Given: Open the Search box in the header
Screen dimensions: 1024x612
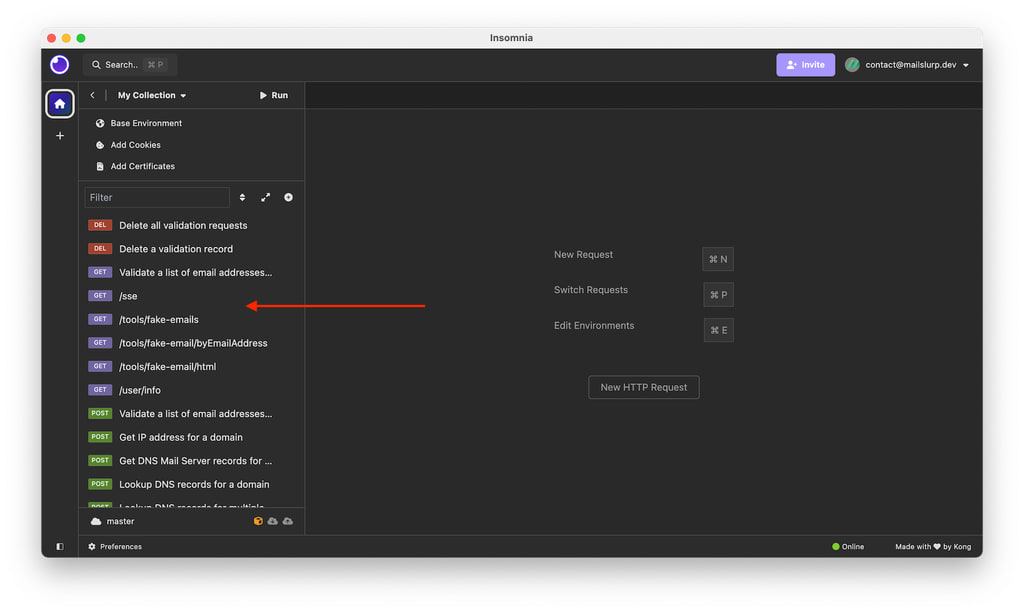Looking at the screenshot, I should pos(130,65).
